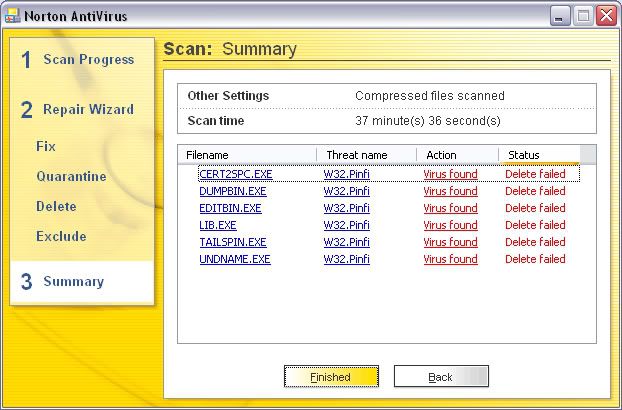Close the Norton AntiVirus window
The image size is (622, 410).
pos(607,16)
